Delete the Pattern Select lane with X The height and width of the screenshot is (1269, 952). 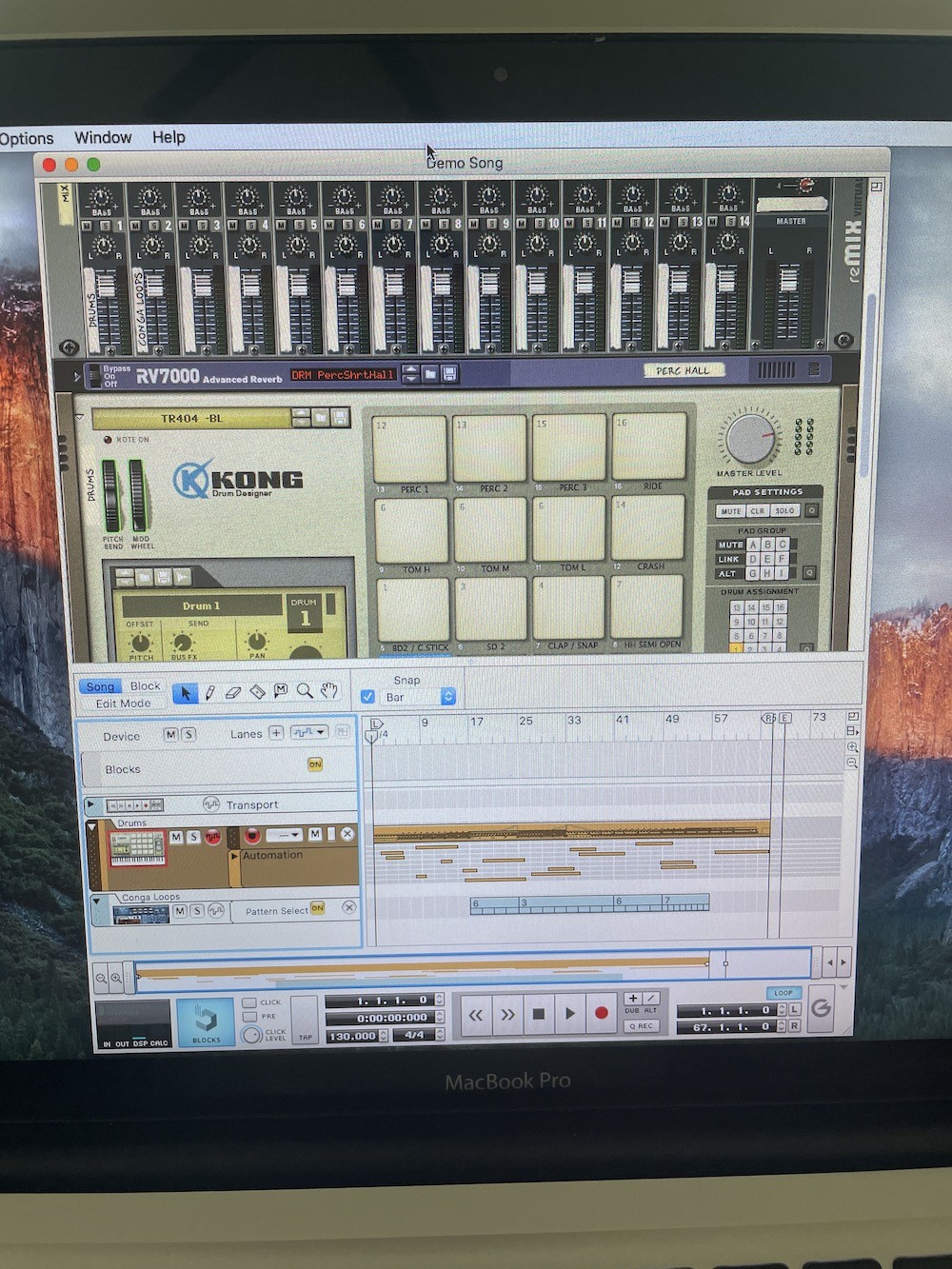(x=349, y=907)
